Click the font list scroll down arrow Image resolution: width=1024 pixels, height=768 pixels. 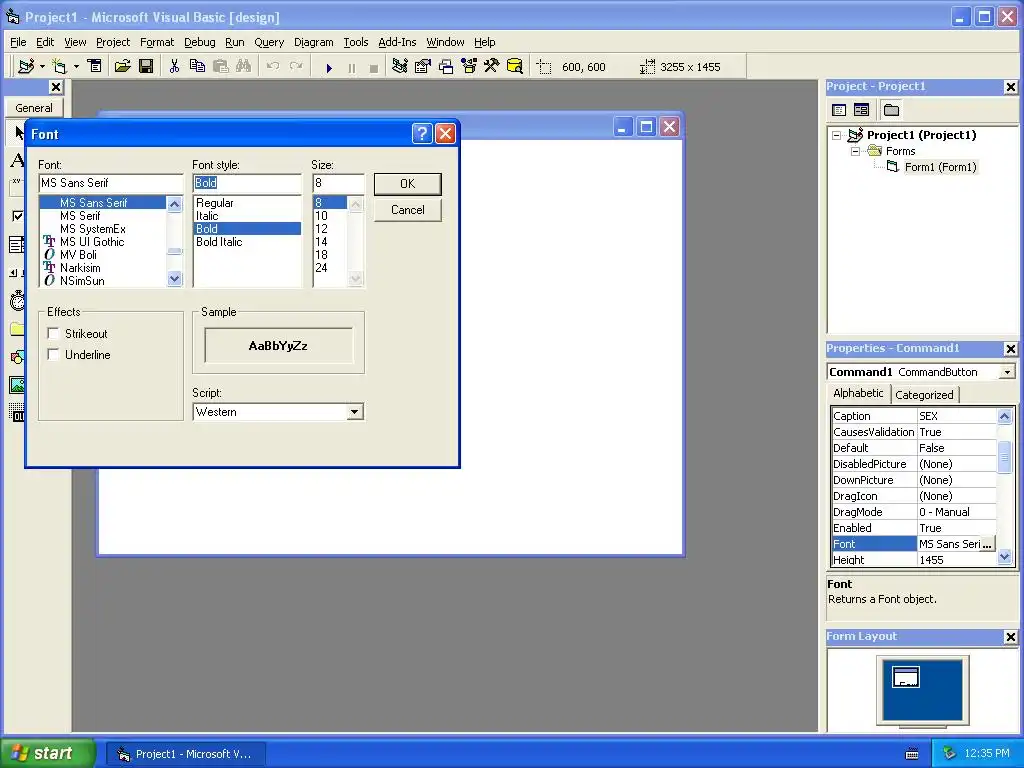click(174, 279)
